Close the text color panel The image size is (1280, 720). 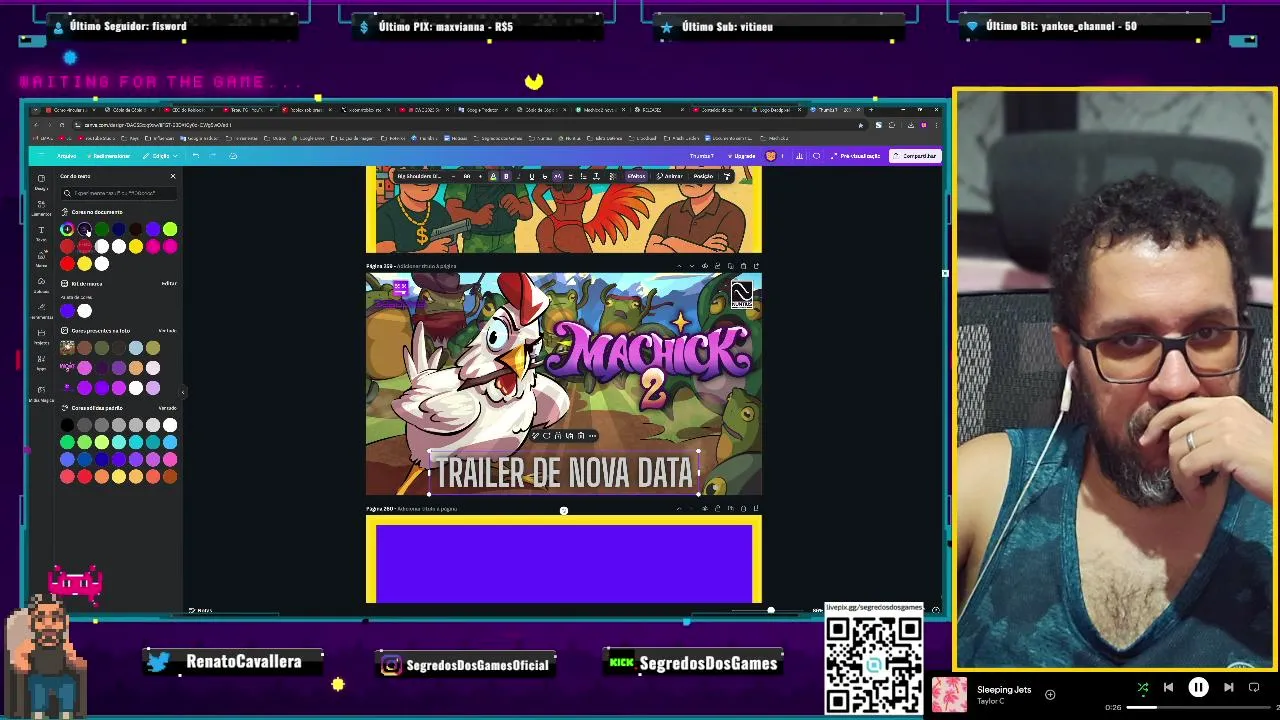point(172,176)
